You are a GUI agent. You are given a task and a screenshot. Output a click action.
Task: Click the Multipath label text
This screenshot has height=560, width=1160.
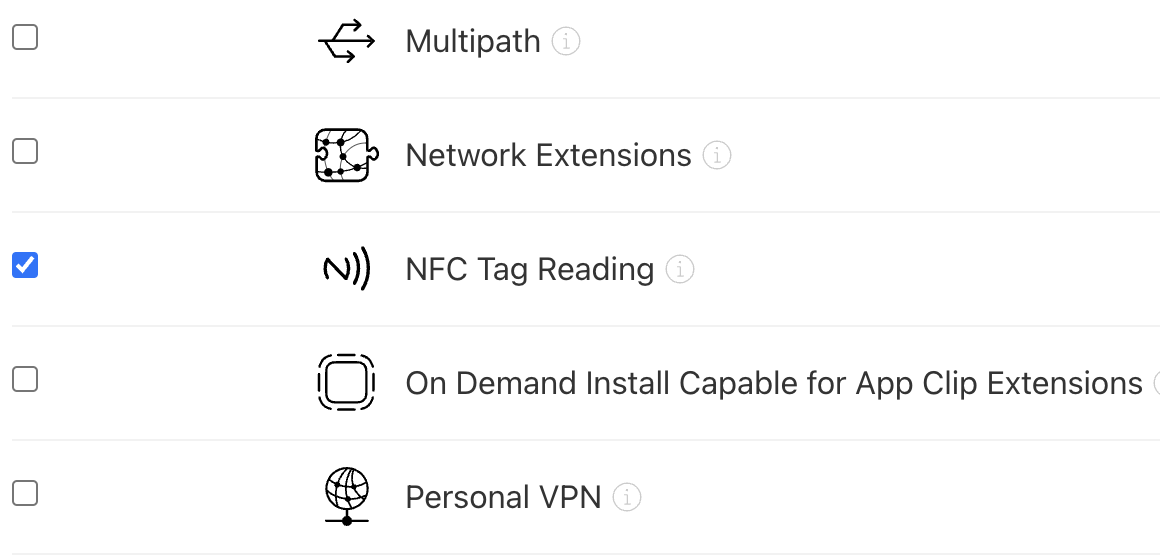[473, 41]
